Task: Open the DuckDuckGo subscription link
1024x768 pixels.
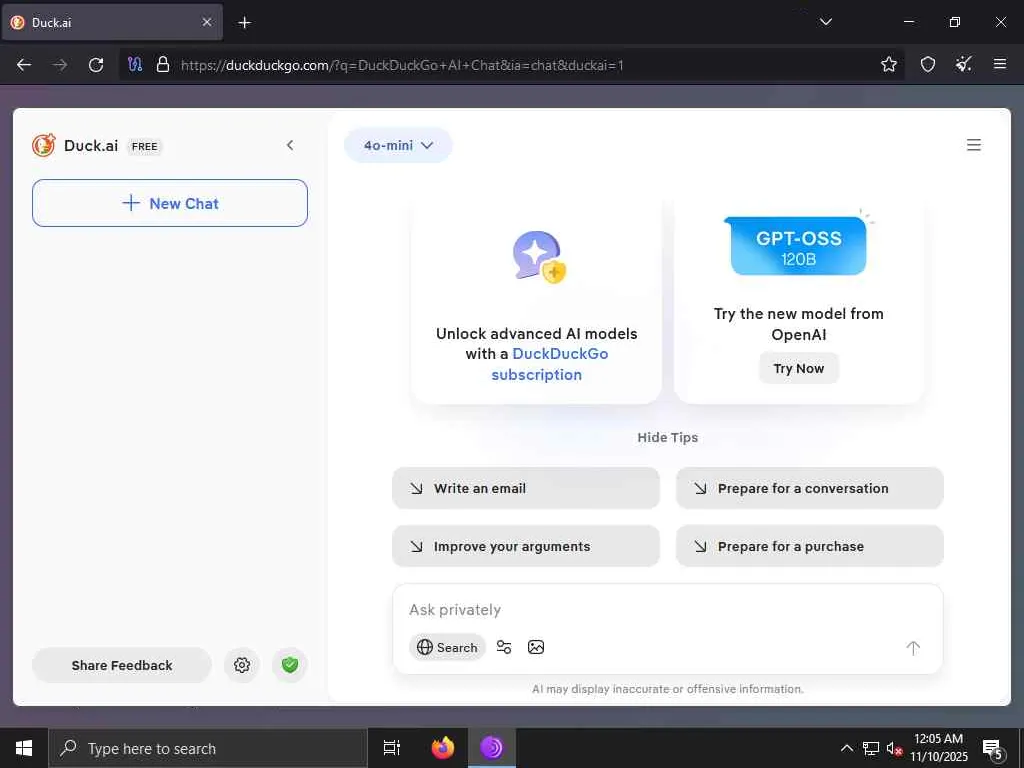Action: [550, 364]
